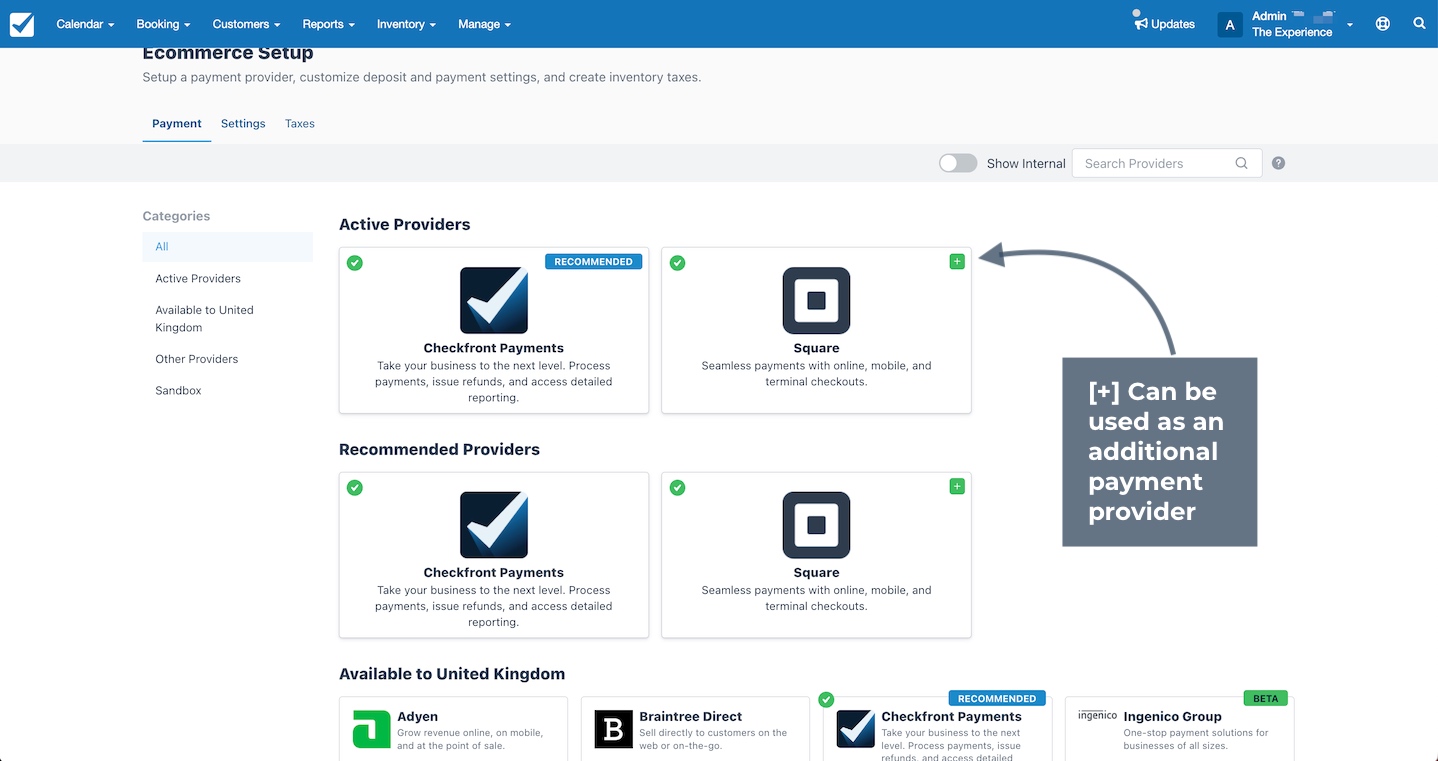Expand the Customers dropdown menu
Screen dimensions: 1438x761
click(x=246, y=24)
